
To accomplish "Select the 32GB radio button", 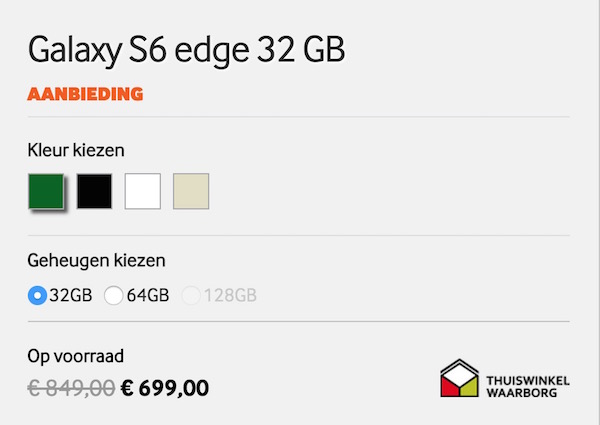I will (38, 295).
